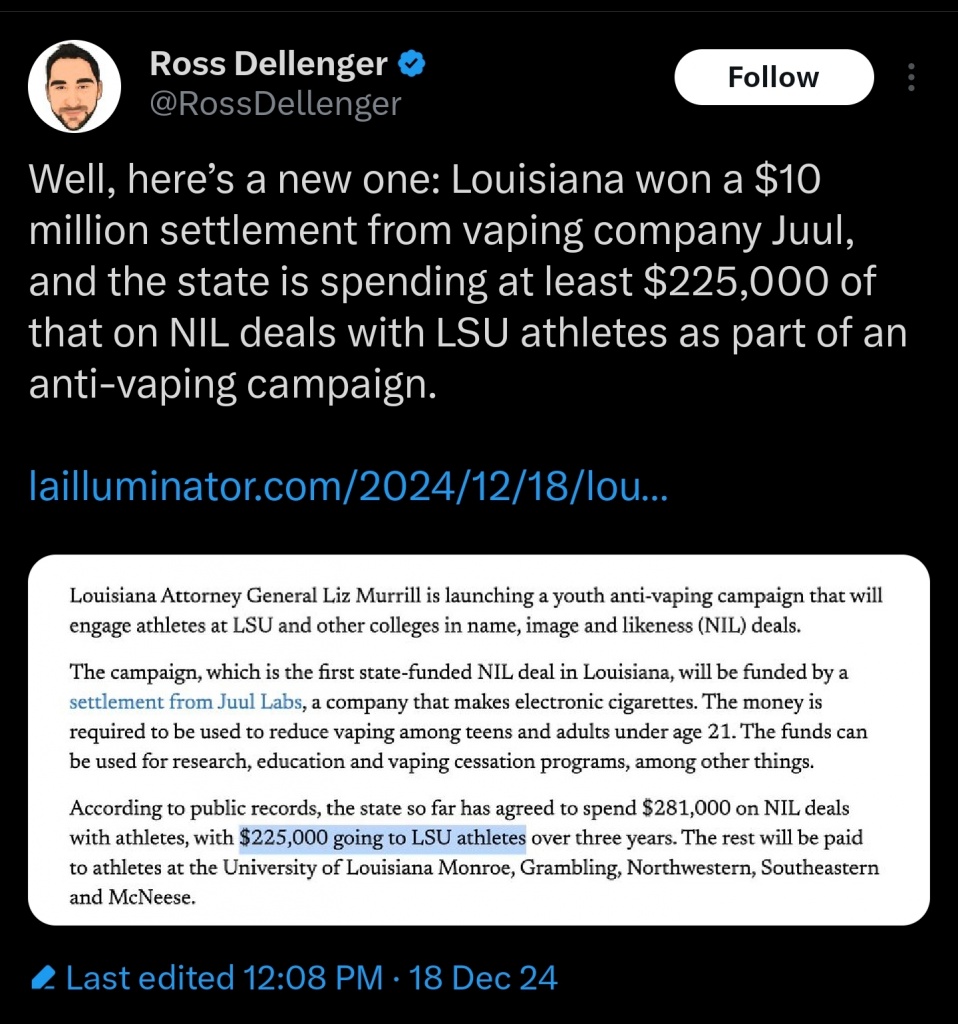Click the blue verified checkmark badge
958x1024 pixels.
point(412,65)
